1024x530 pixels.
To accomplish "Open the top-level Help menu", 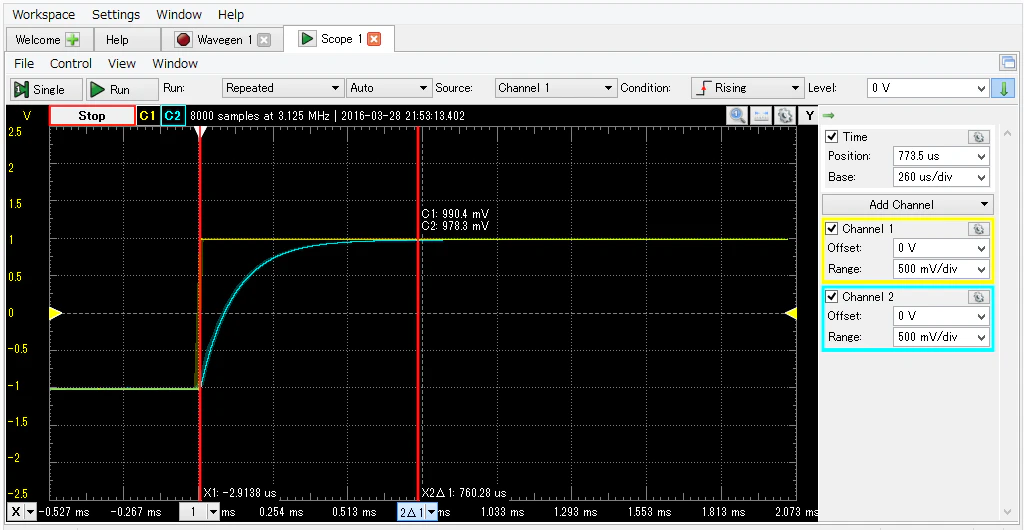I will point(231,14).
